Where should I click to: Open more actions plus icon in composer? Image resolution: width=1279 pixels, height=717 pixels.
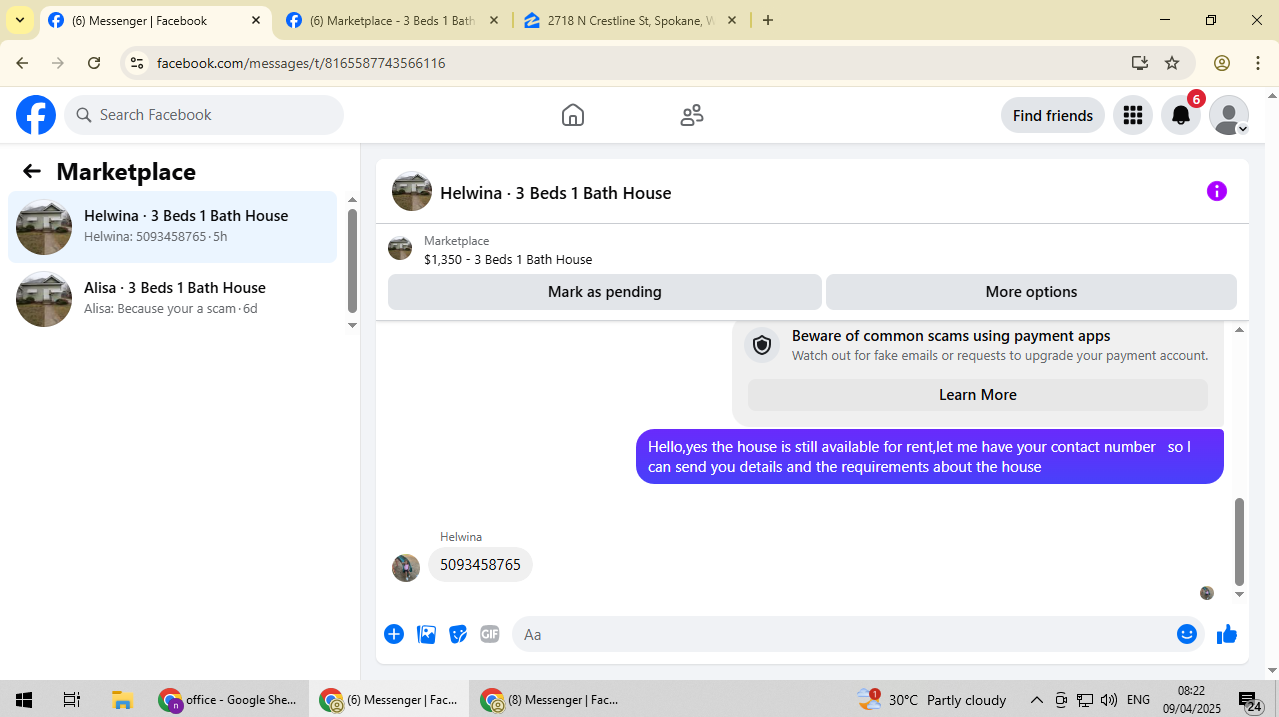pos(394,634)
